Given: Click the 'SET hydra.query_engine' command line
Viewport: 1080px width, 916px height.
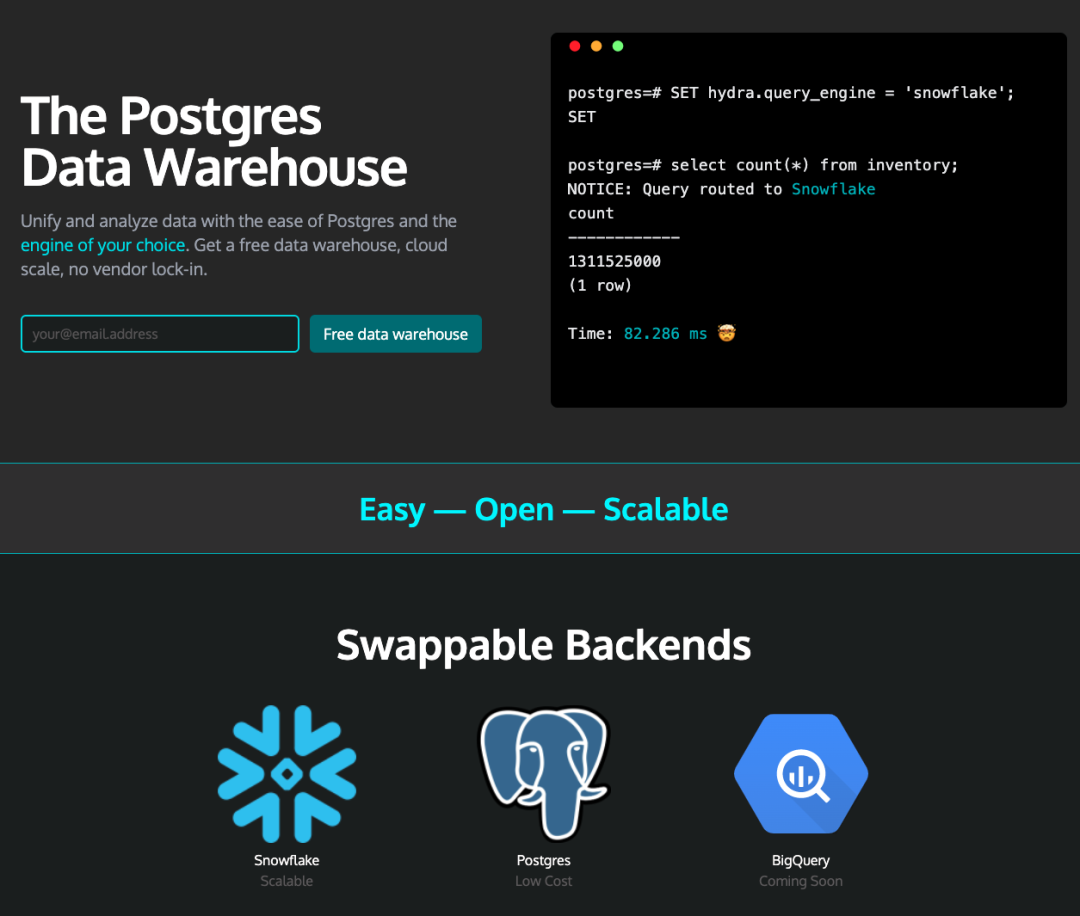Looking at the screenshot, I should click(x=791, y=92).
